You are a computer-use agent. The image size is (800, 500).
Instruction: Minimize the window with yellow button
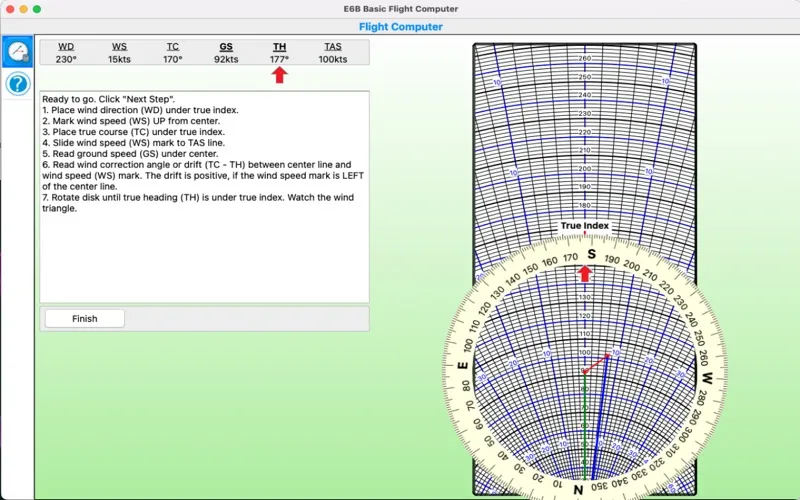(x=23, y=9)
